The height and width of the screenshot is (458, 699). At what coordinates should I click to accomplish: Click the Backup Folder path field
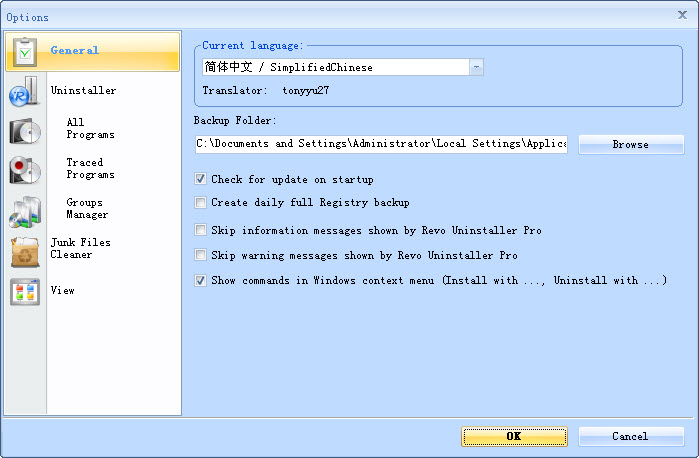(x=381, y=144)
